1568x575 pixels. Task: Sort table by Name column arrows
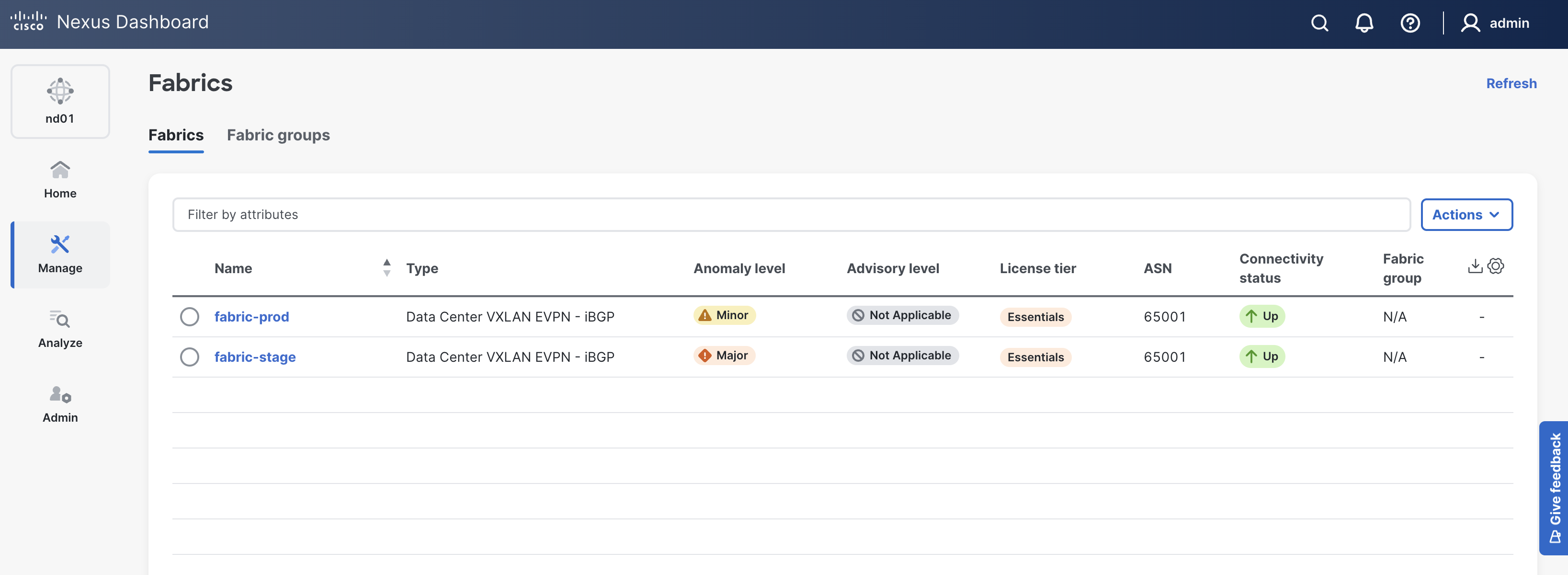[386, 267]
